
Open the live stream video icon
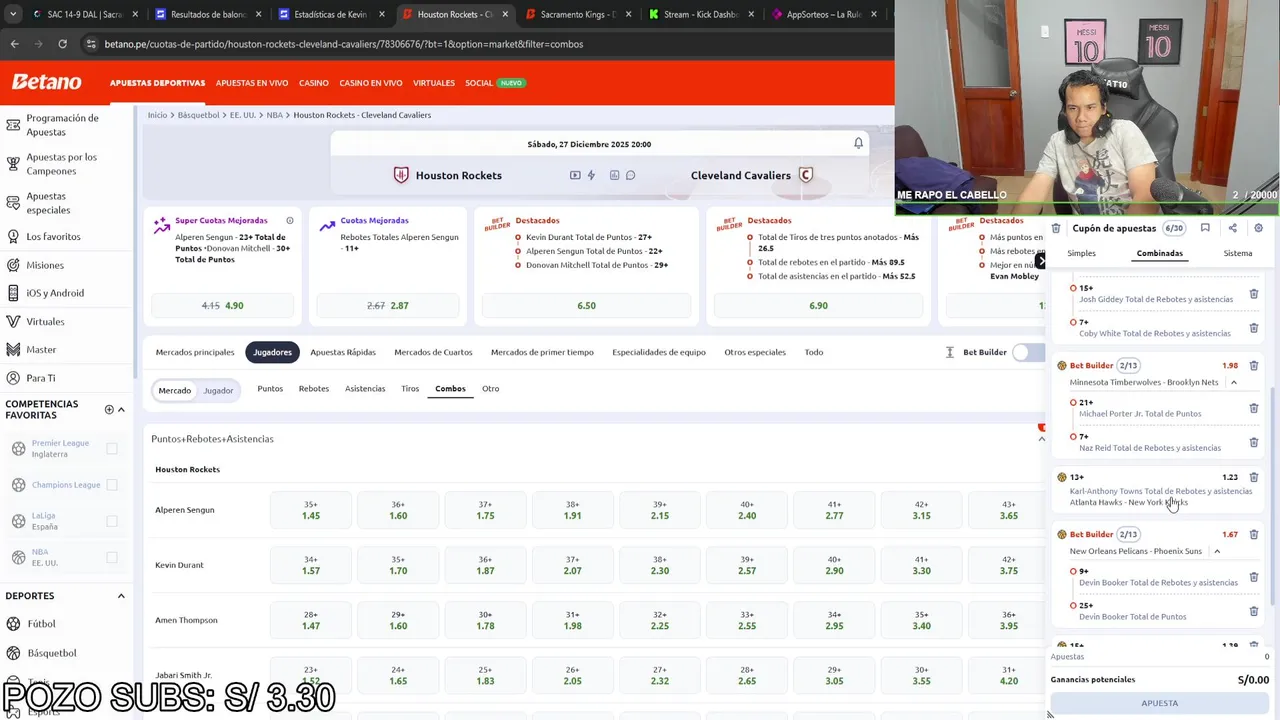point(575,175)
